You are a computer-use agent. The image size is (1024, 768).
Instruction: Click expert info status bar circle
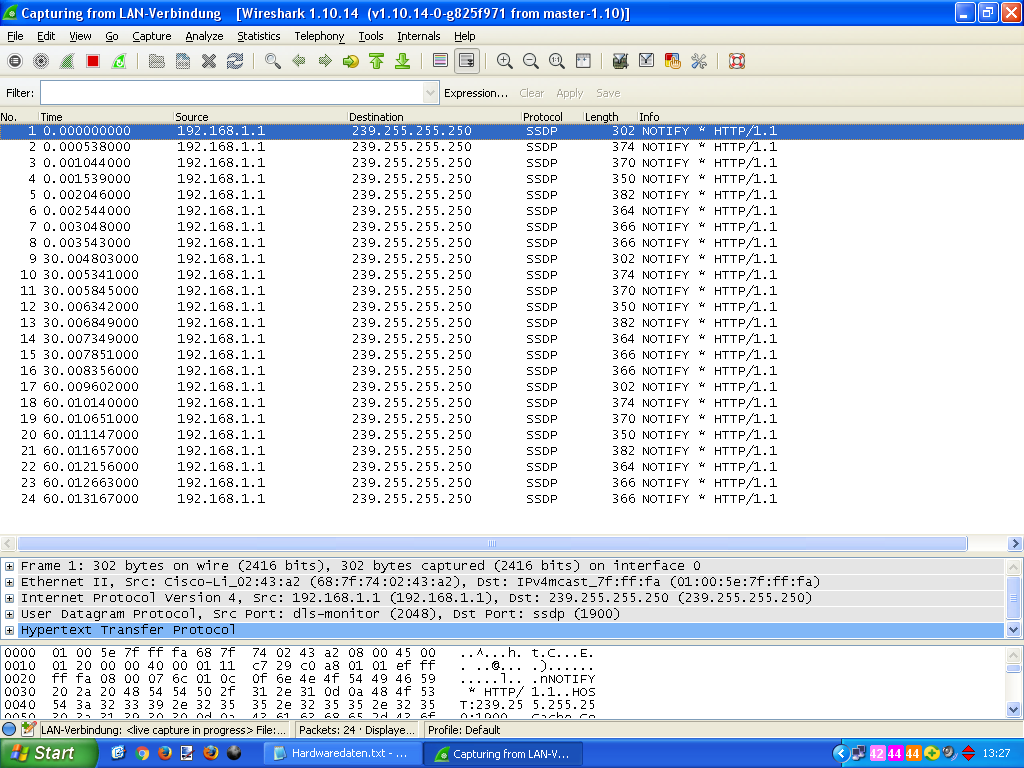(x=9, y=729)
